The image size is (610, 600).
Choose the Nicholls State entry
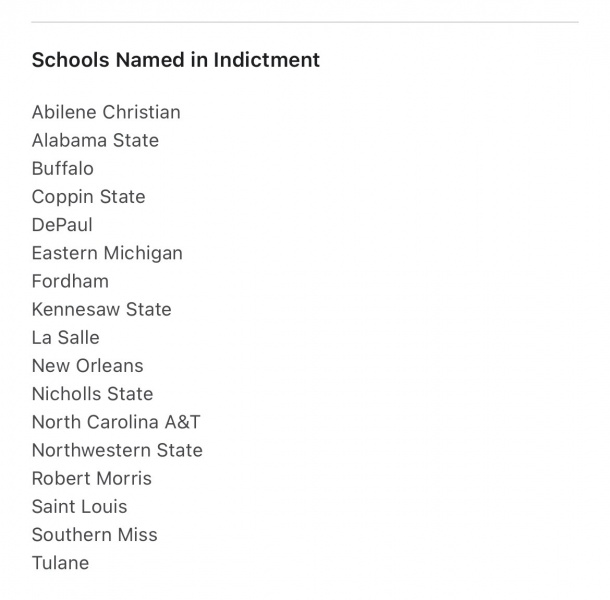coord(92,394)
